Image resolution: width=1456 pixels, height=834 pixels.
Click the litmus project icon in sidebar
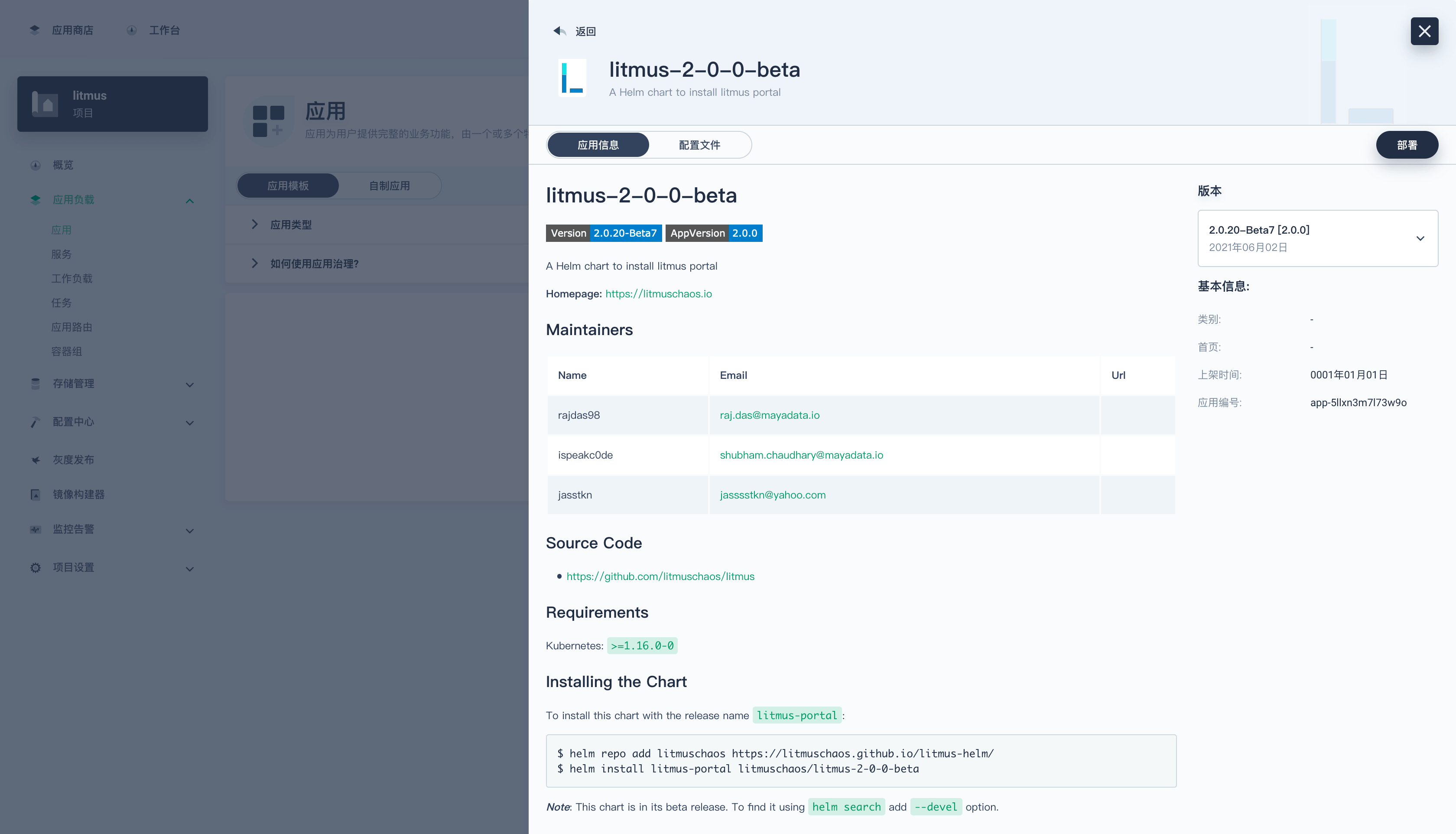tap(45, 104)
